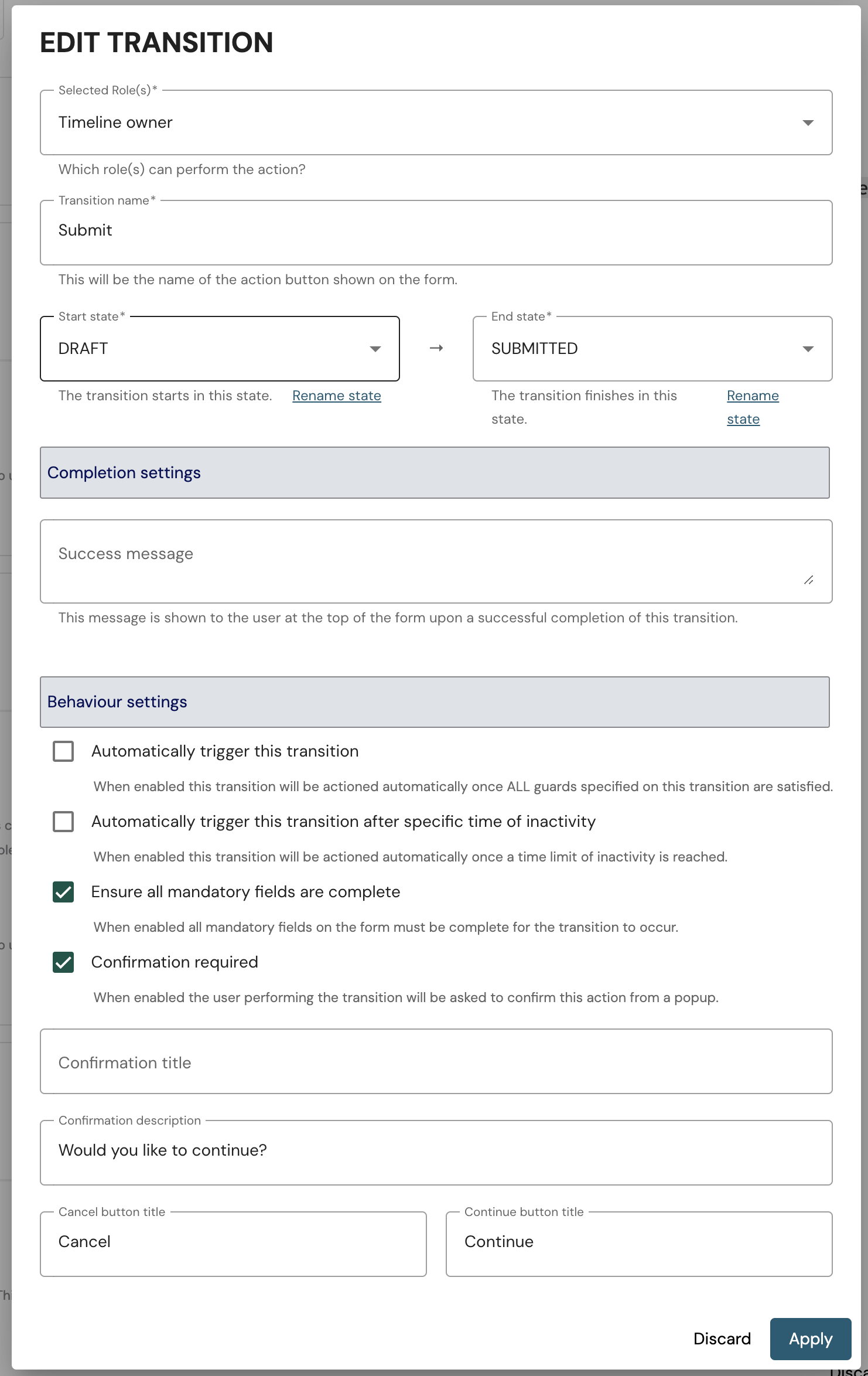The height and width of the screenshot is (1376, 868).
Task: Enable auto-trigger after inactivity checkbox
Action: pyautogui.click(x=63, y=822)
